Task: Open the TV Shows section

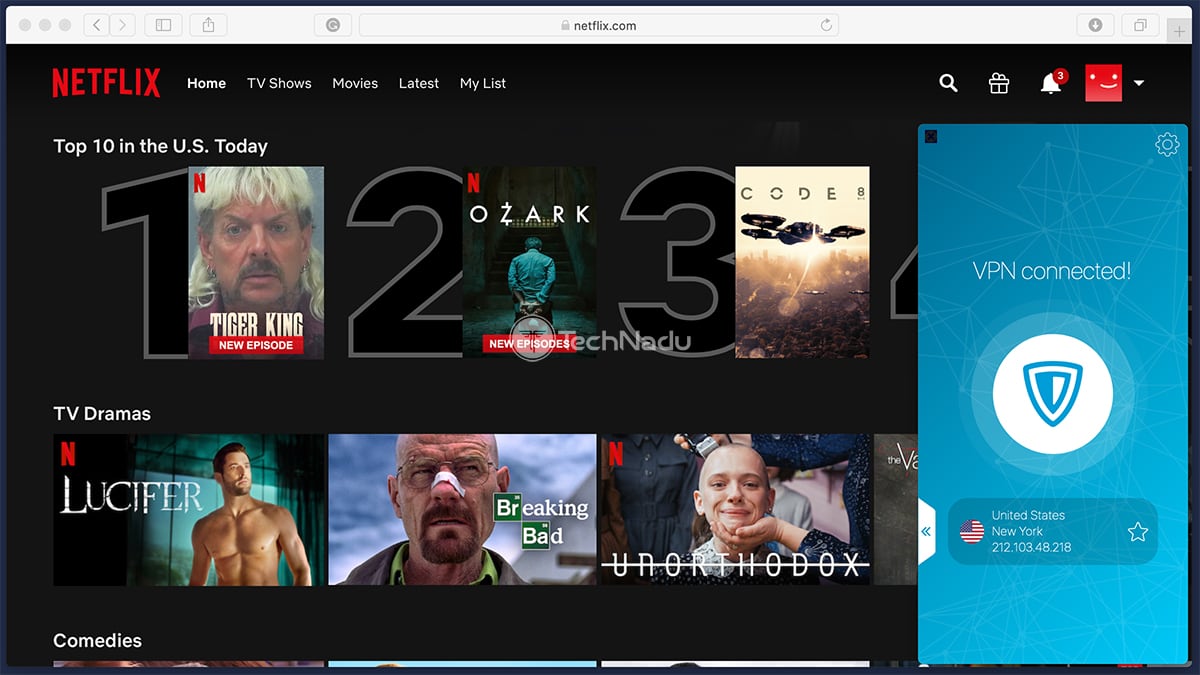Action: coord(279,84)
